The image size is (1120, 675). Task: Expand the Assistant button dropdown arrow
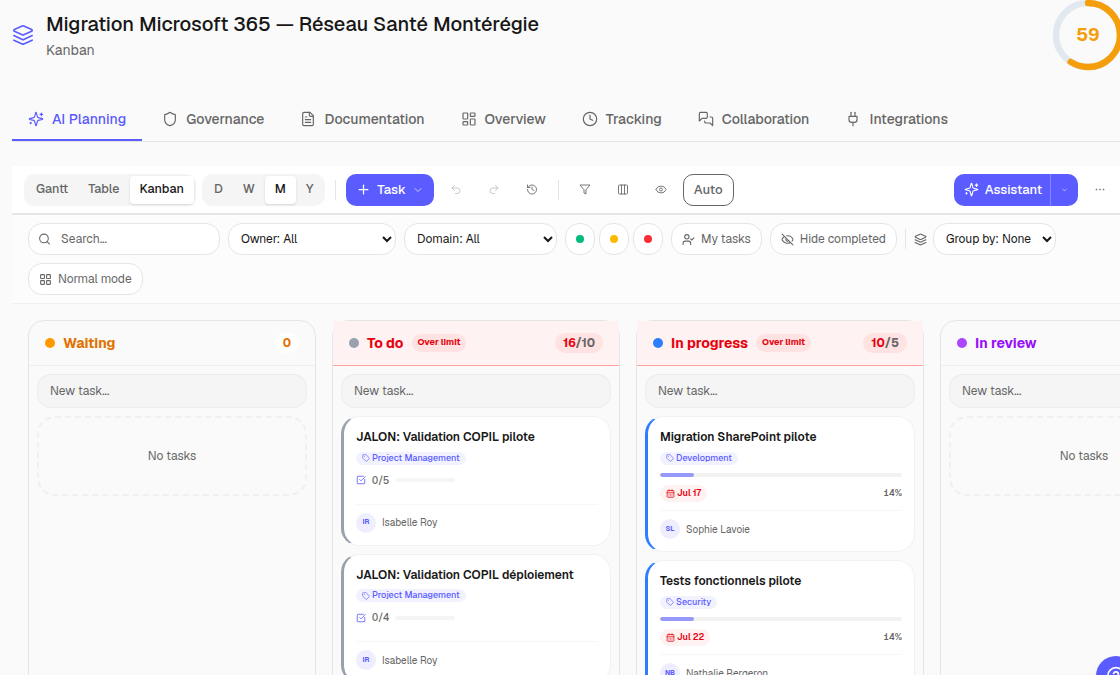(x=1064, y=190)
